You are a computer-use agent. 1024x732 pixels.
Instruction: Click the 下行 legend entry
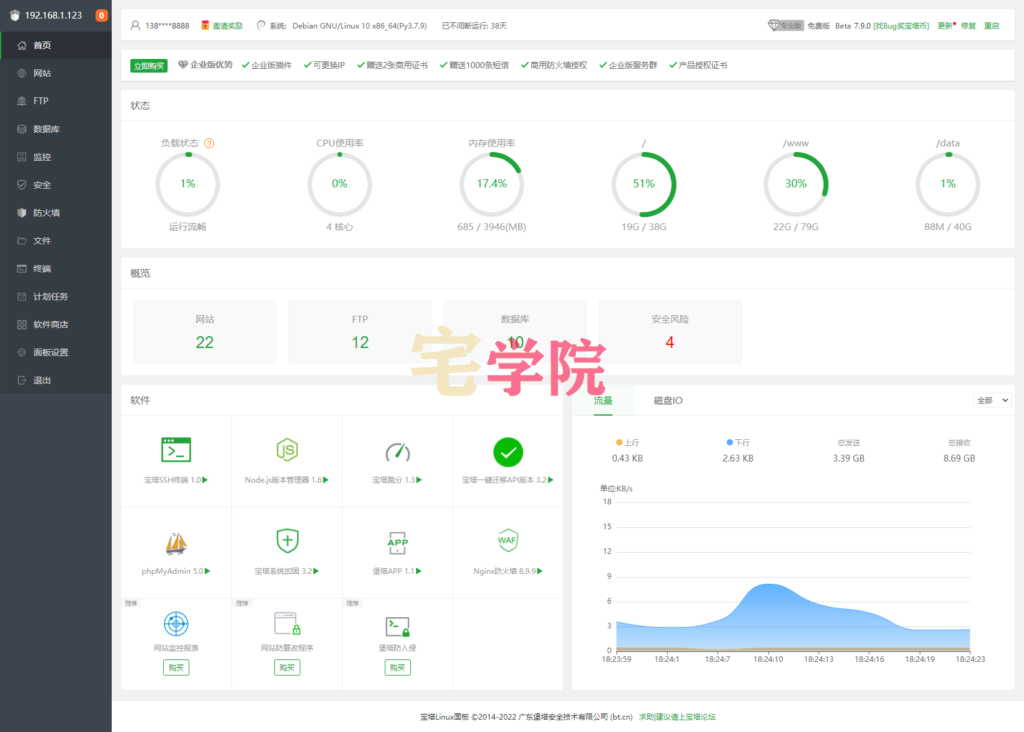coord(738,442)
